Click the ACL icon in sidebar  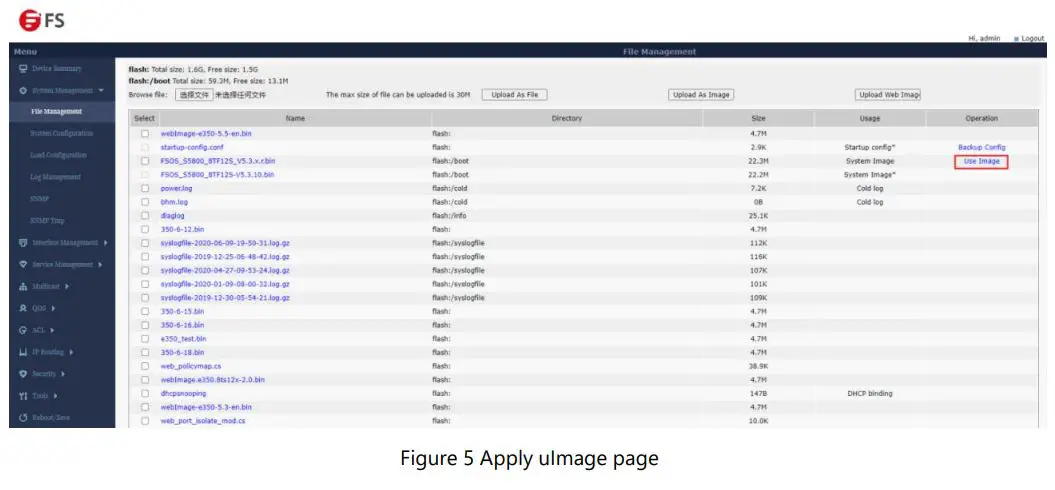pos(23,330)
